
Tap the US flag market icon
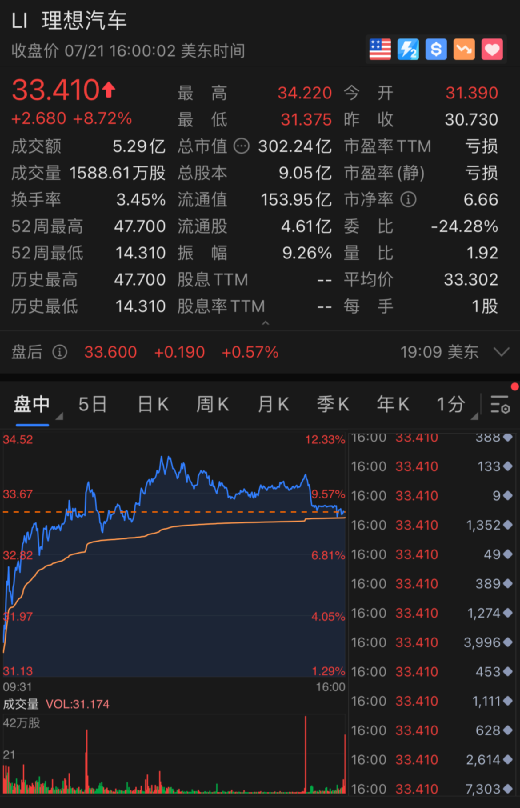tap(380, 49)
